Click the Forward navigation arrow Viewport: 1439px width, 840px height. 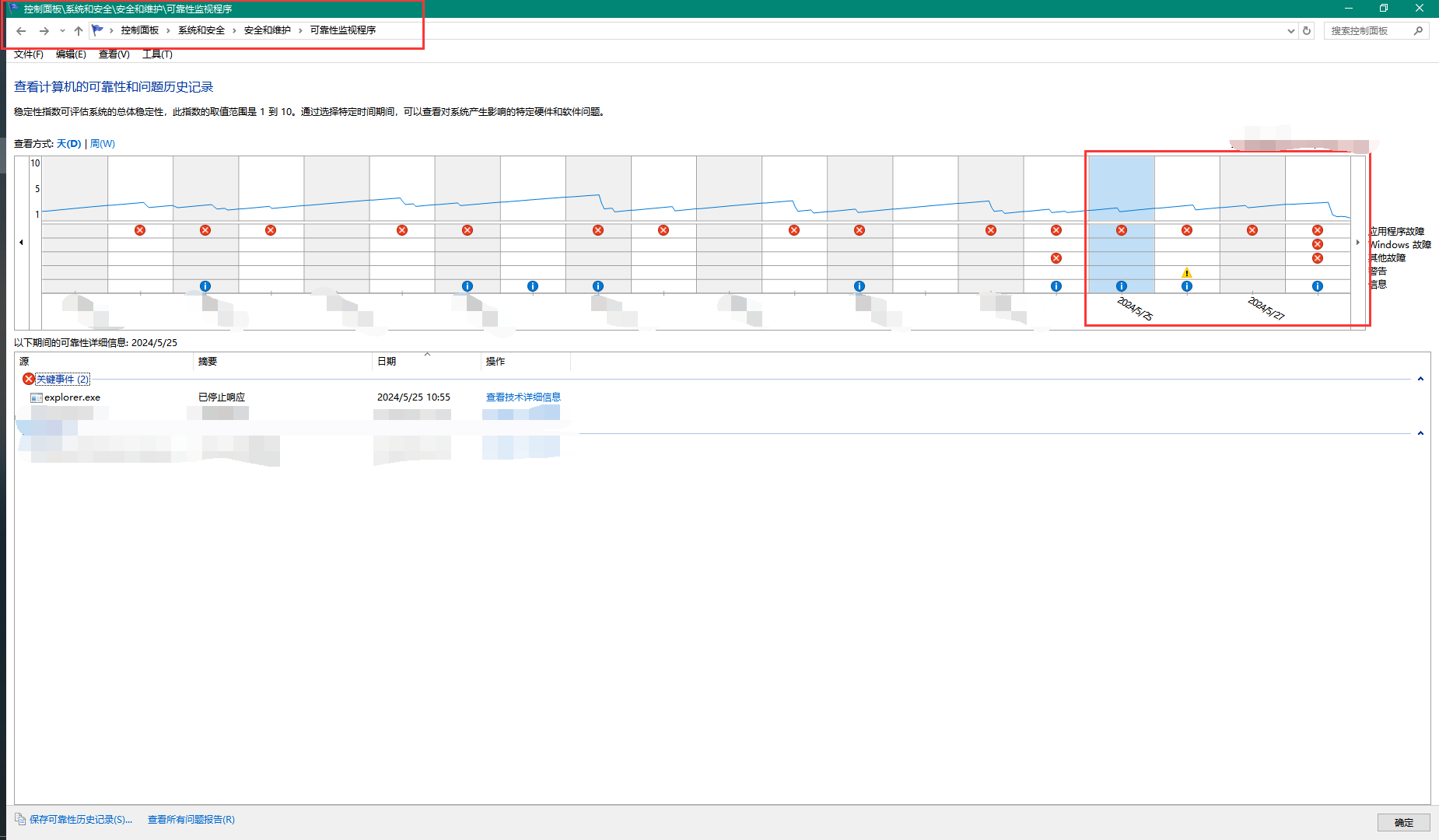tap(44, 31)
